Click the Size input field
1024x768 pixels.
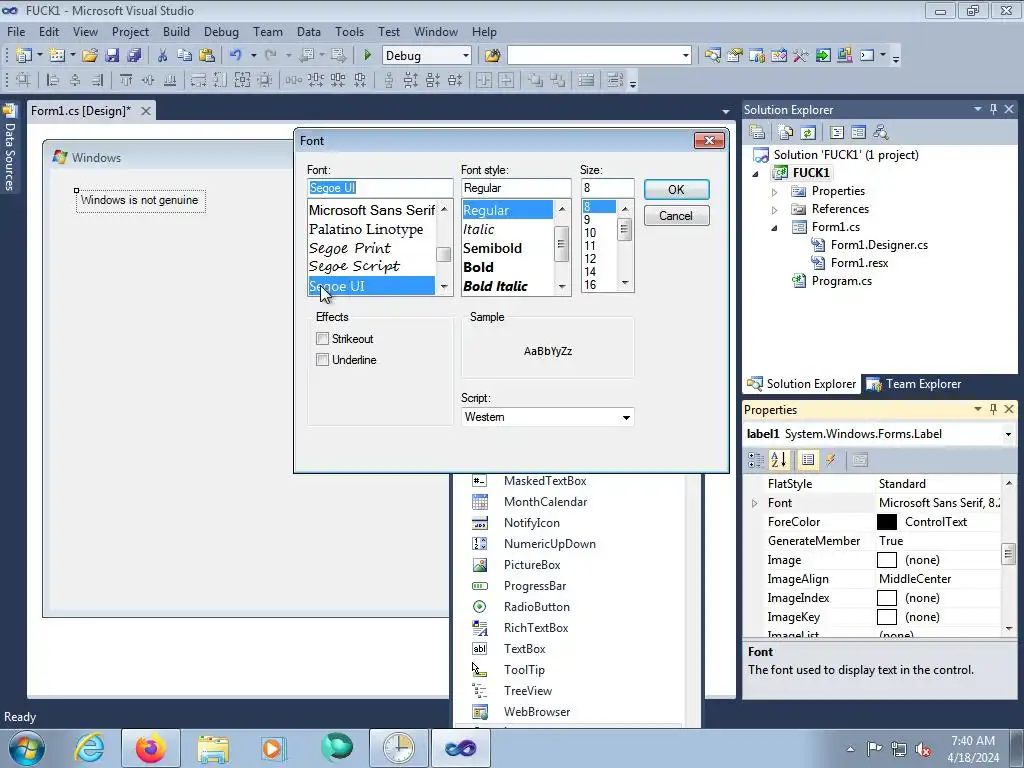coord(607,188)
